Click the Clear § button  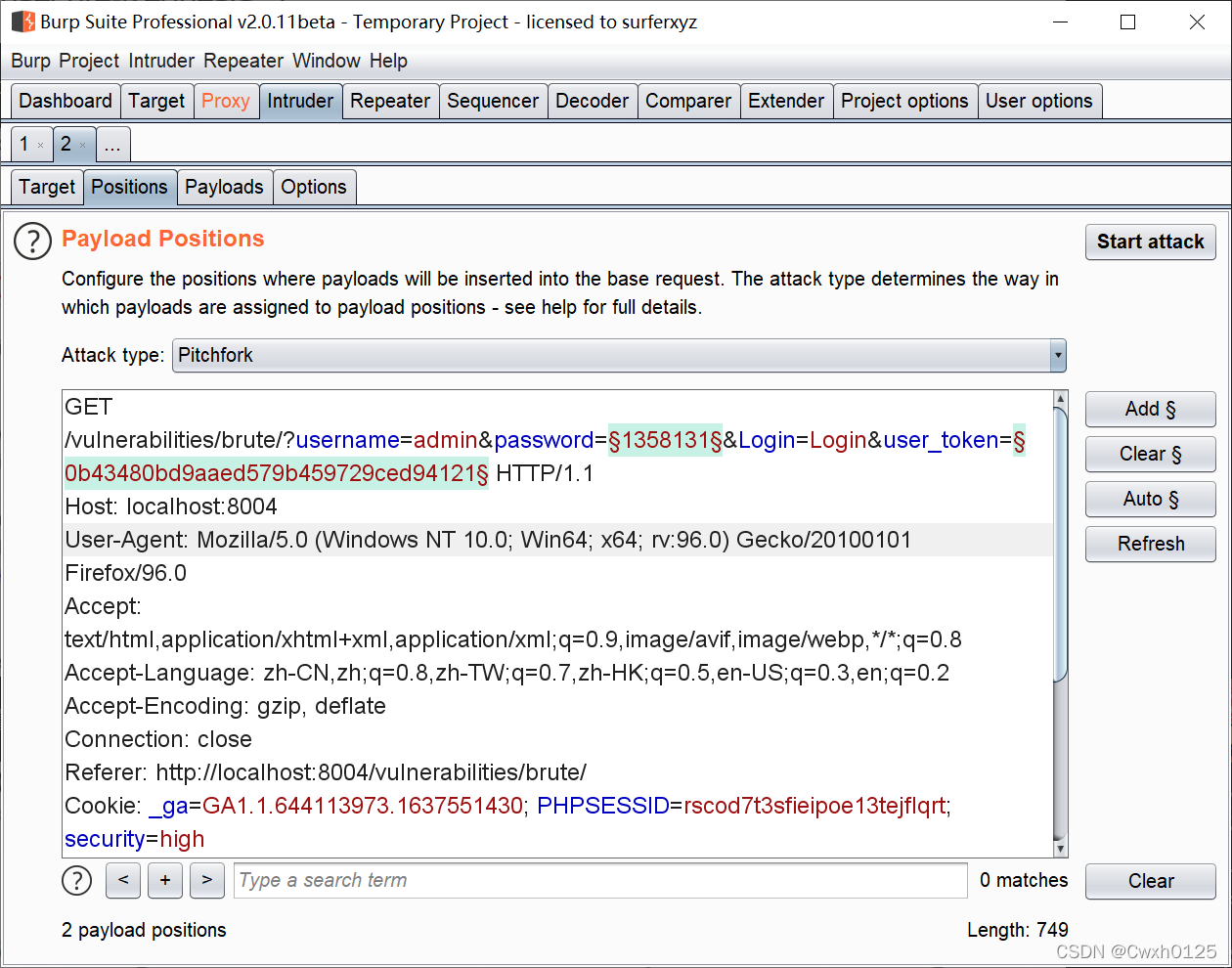(x=1151, y=454)
